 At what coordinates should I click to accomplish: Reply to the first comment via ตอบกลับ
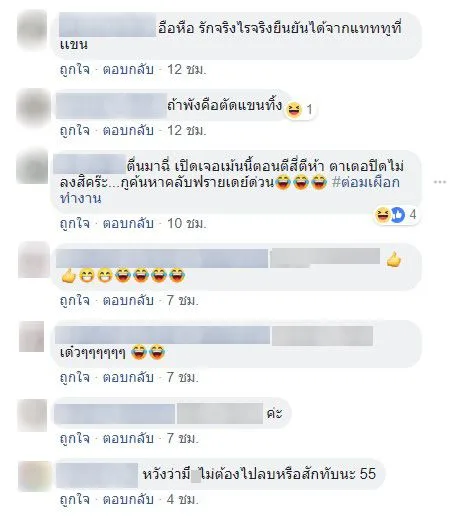pos(128,70)
